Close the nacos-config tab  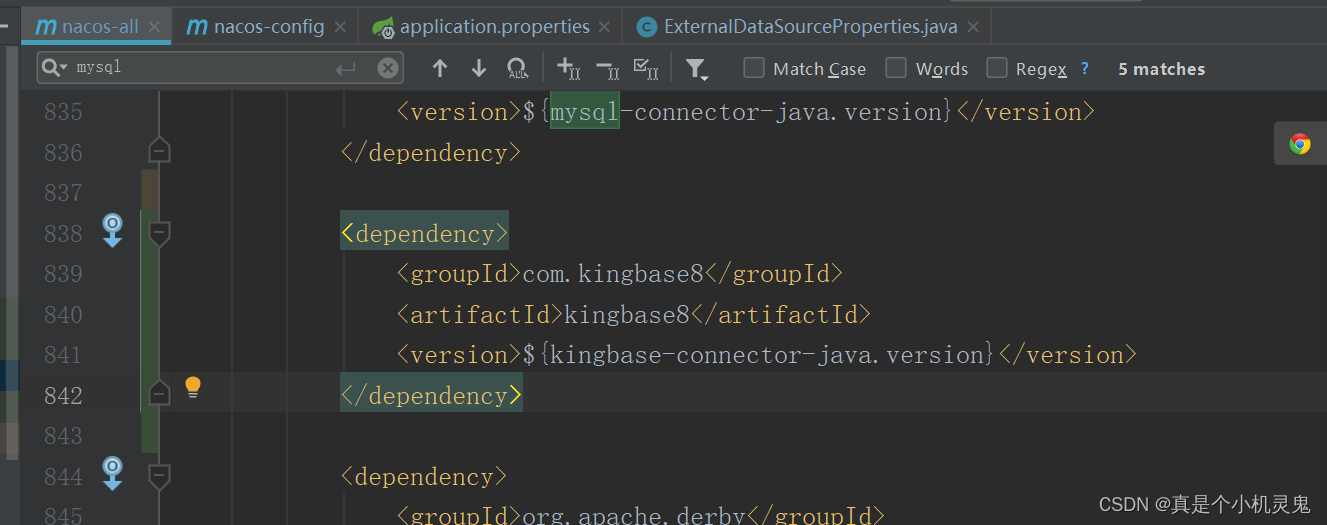tap(341, 27)
